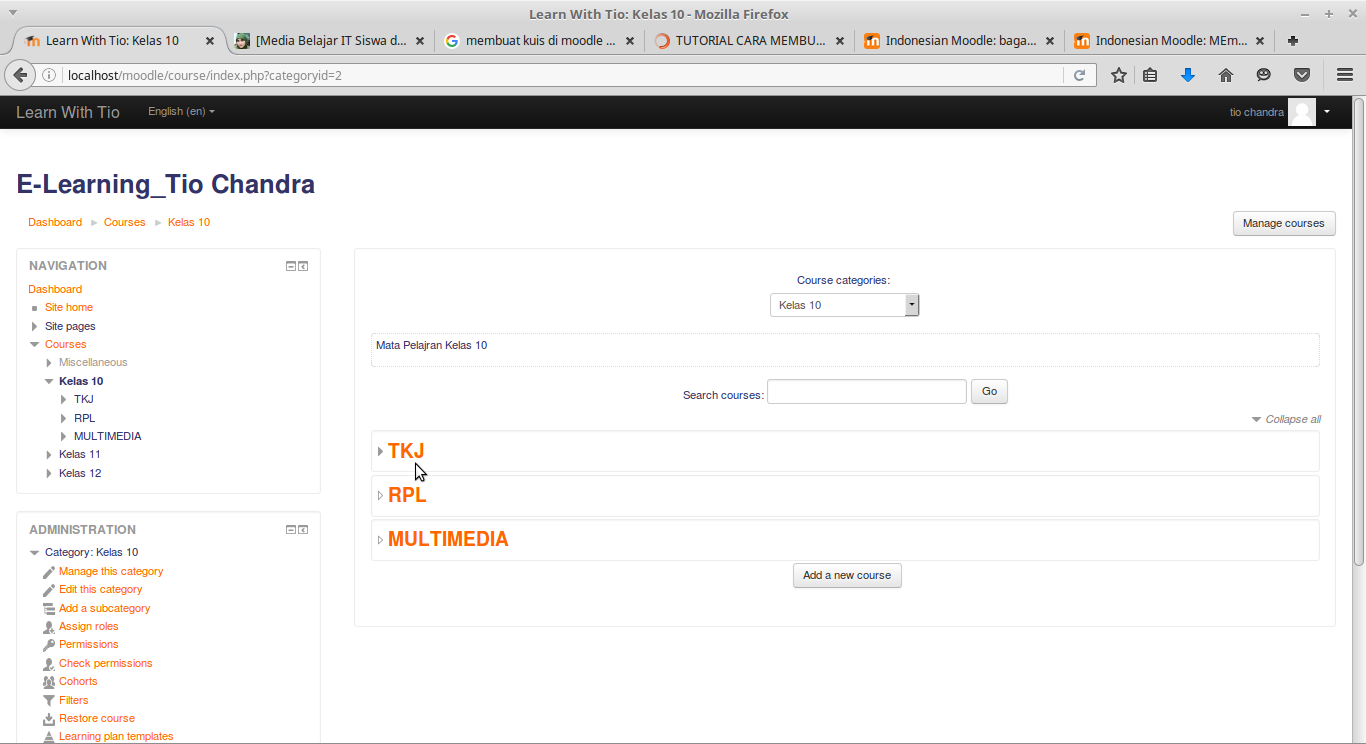Click the Manage courses button

coord(1283,223)
